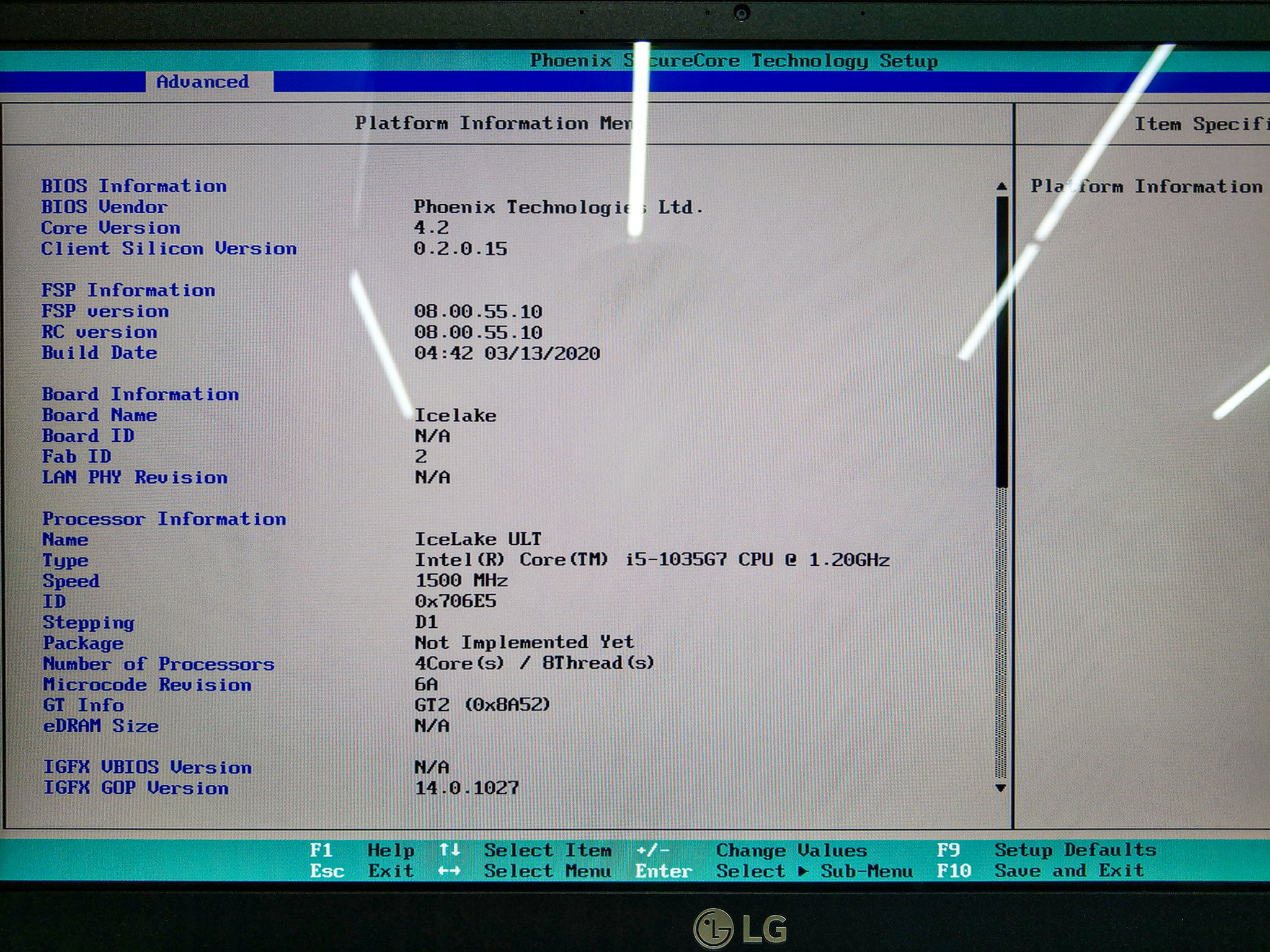Click the Item Specific help header
The width and height of the screenshot is (1270, 952).
click(1201, 124)
